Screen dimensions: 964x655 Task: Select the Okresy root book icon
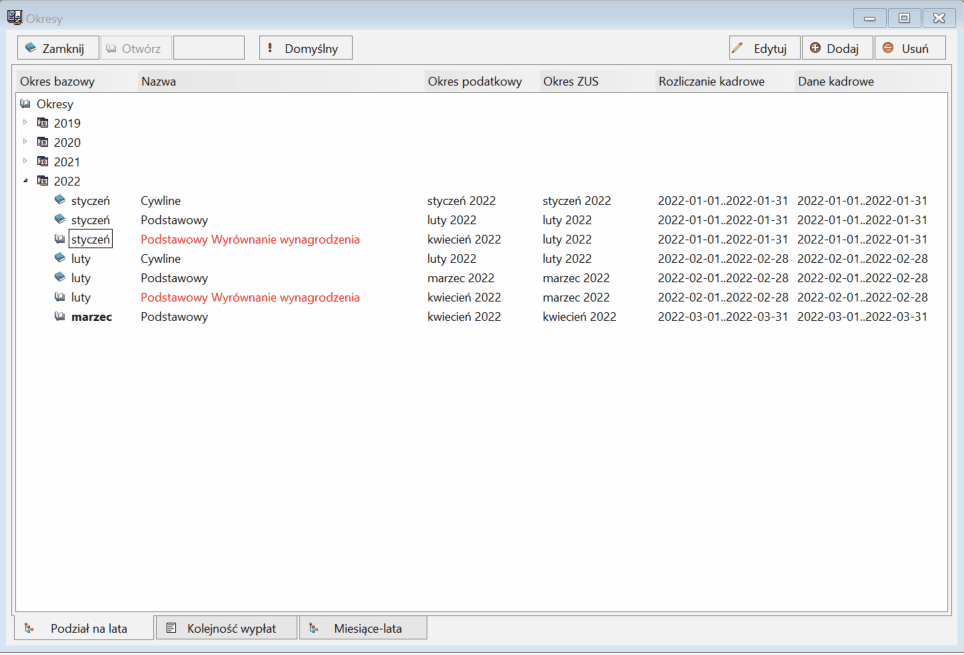(x=25, y=103)
